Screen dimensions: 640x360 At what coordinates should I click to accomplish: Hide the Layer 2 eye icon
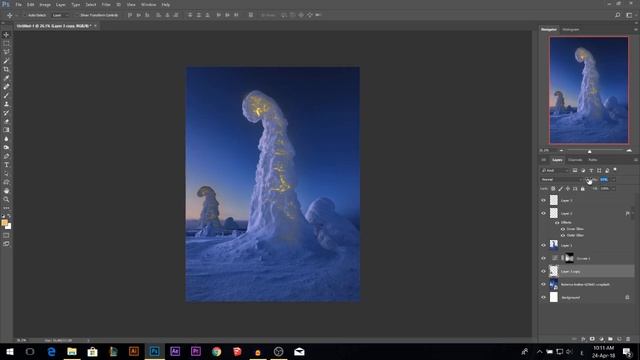click(x=543, y=213)
